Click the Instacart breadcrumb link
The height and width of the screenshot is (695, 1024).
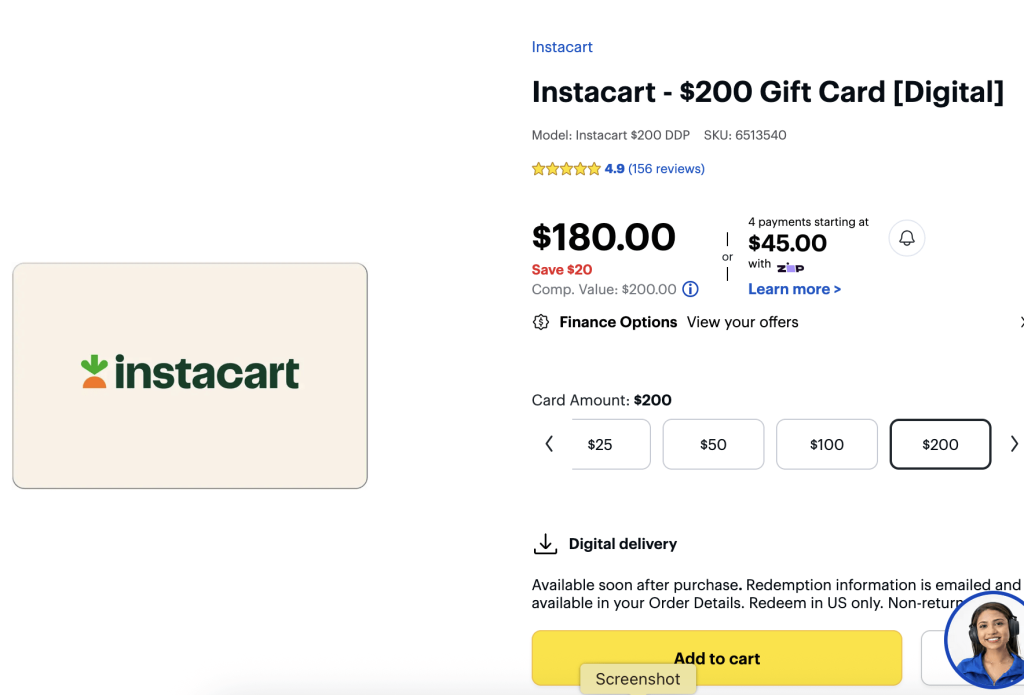pos(561,47)
